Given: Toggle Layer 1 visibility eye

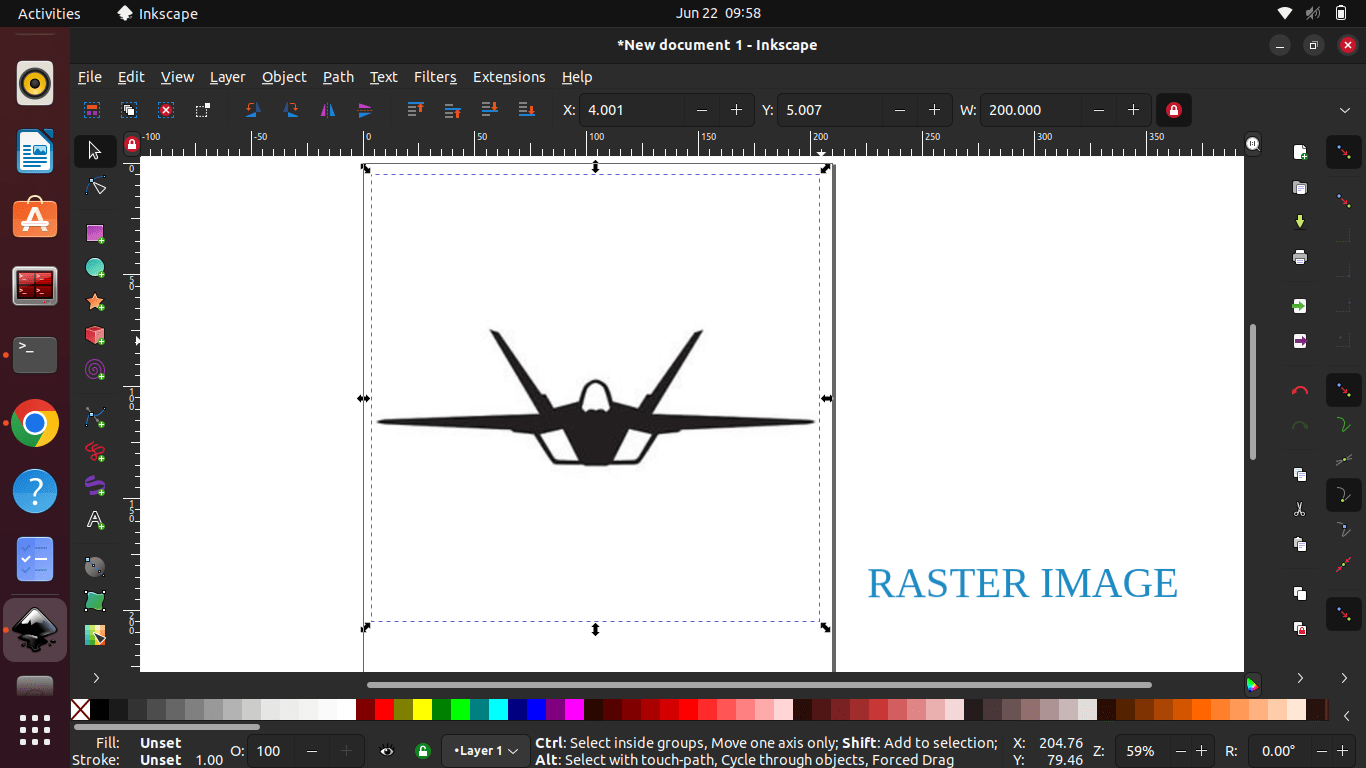Looking at the screenshot, I should (387, 751).
